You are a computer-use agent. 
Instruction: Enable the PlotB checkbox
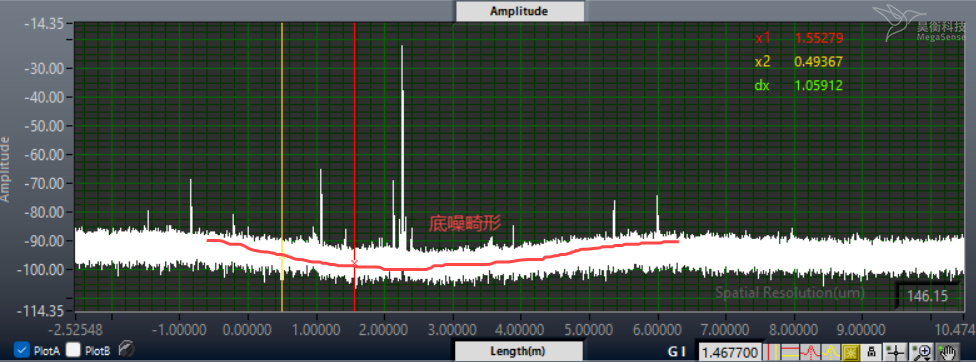coord(74,350)
